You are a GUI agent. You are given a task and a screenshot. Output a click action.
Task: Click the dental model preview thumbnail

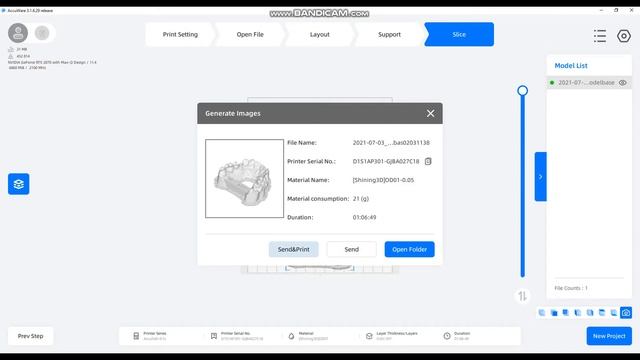pos(244,178)
